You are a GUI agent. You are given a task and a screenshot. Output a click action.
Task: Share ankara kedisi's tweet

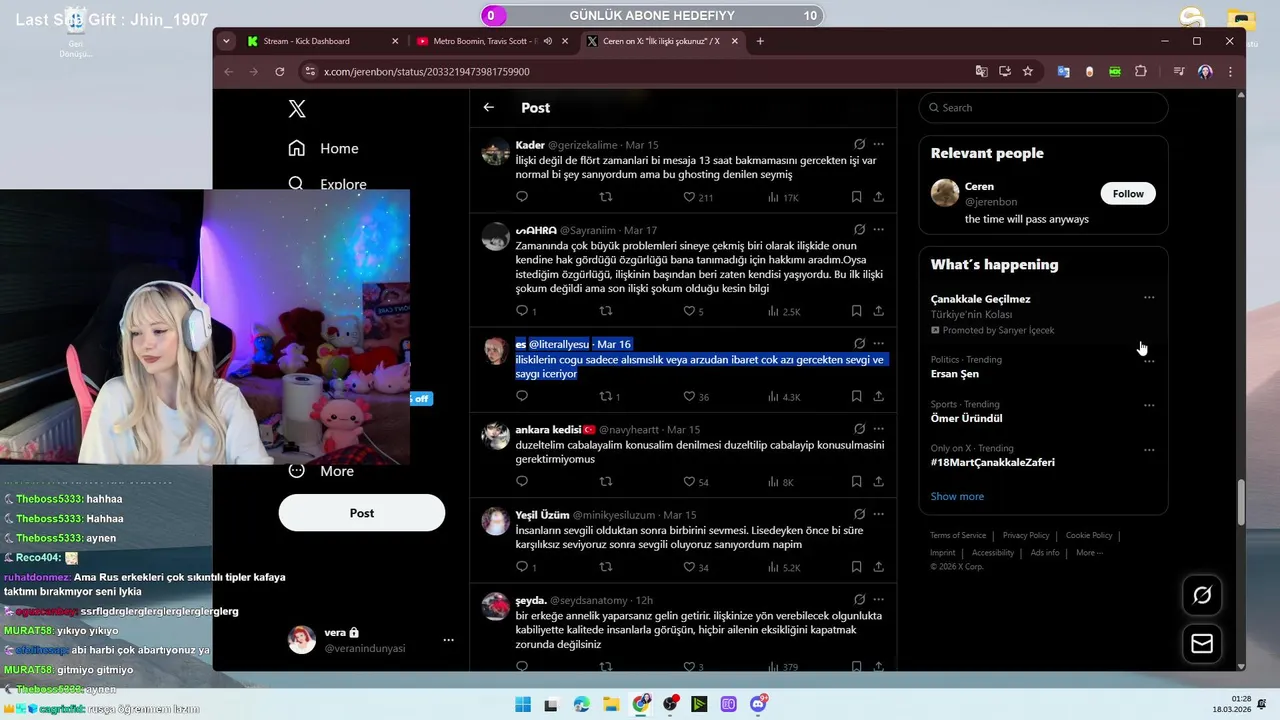878,481
